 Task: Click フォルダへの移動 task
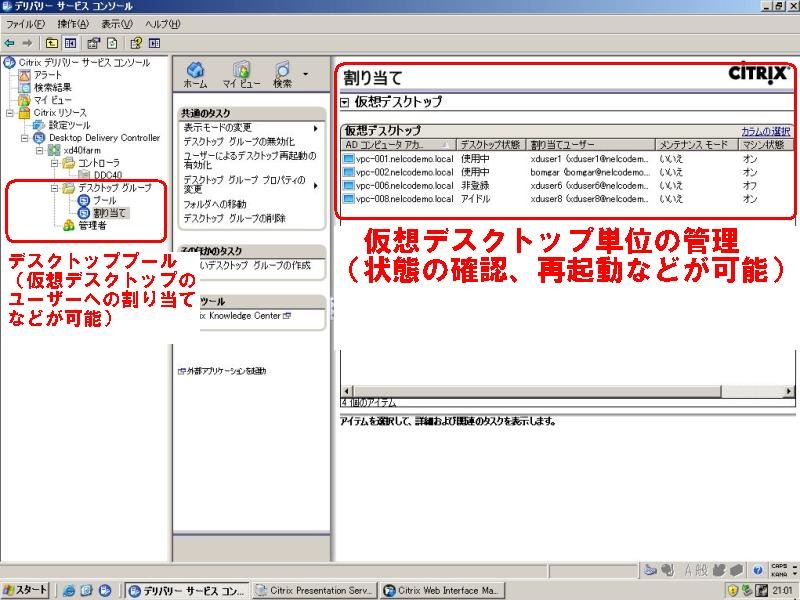[215, 204]
